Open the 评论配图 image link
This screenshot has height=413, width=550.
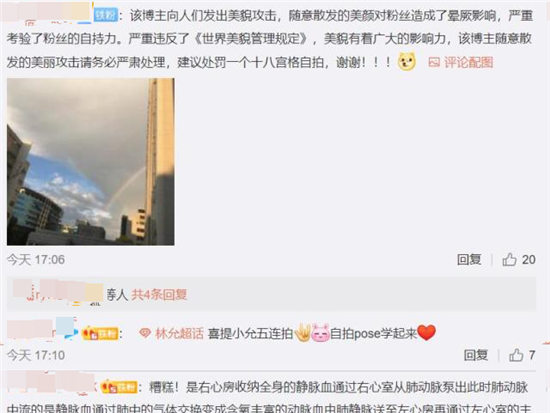(469, 62)
